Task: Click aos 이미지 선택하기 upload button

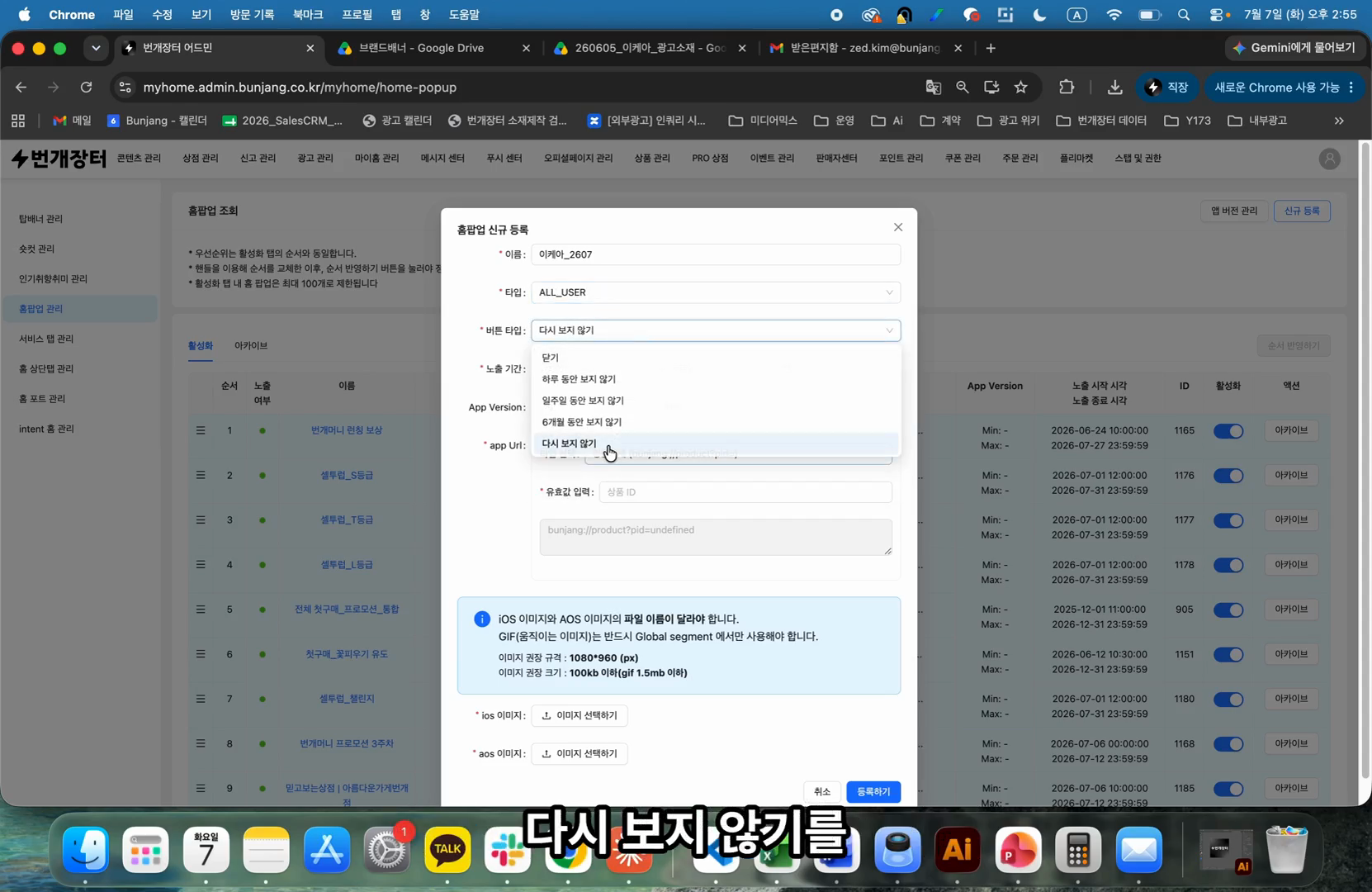Action: [580, 753]
